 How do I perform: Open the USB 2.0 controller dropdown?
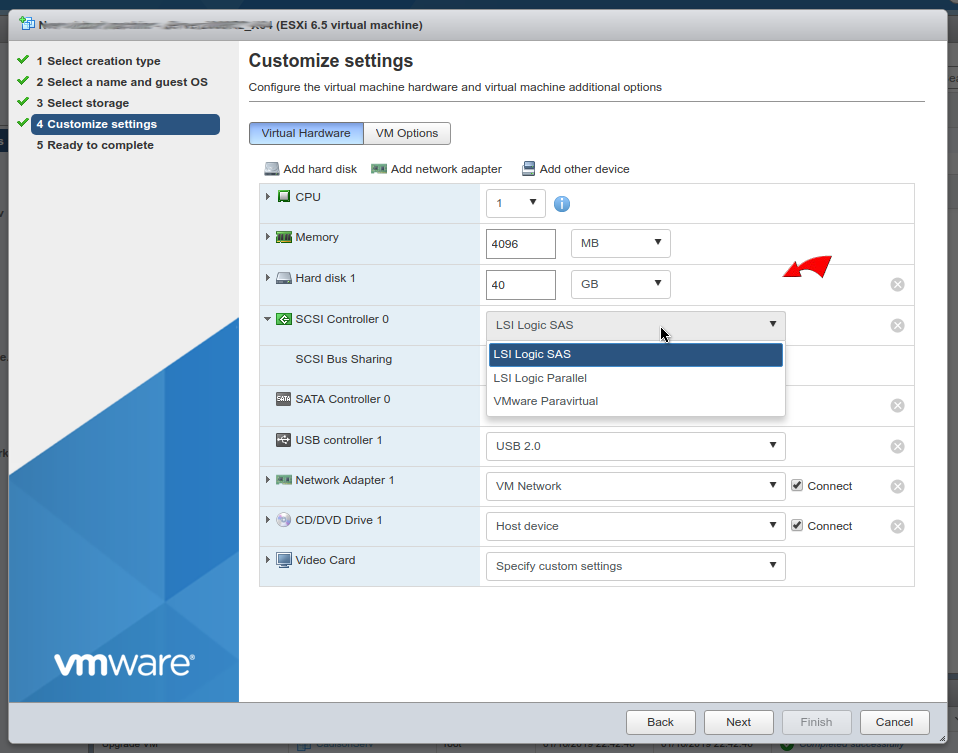click(635, 446)
